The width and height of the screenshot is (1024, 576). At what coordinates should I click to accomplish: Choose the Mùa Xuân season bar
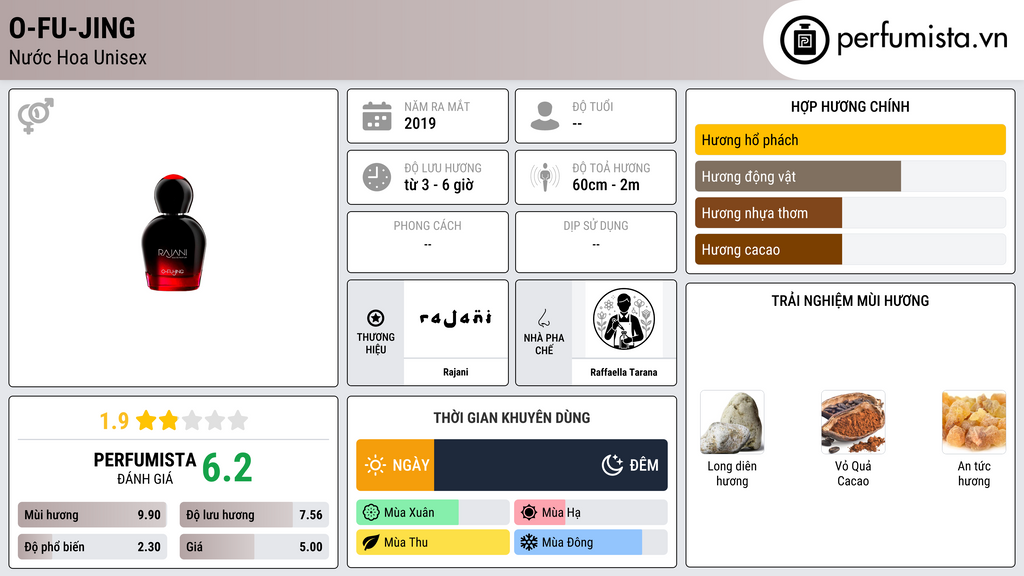tap(433, 513)
